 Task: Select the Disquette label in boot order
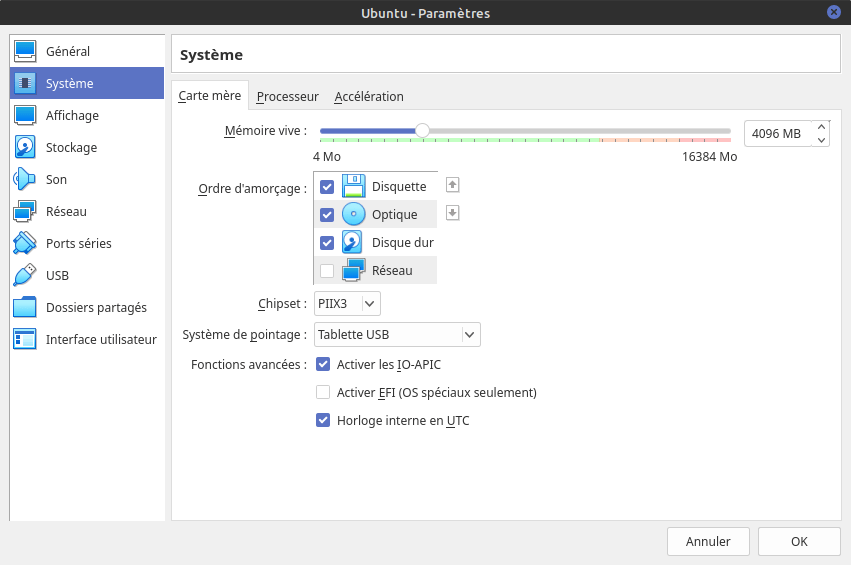tap(399, 187)
